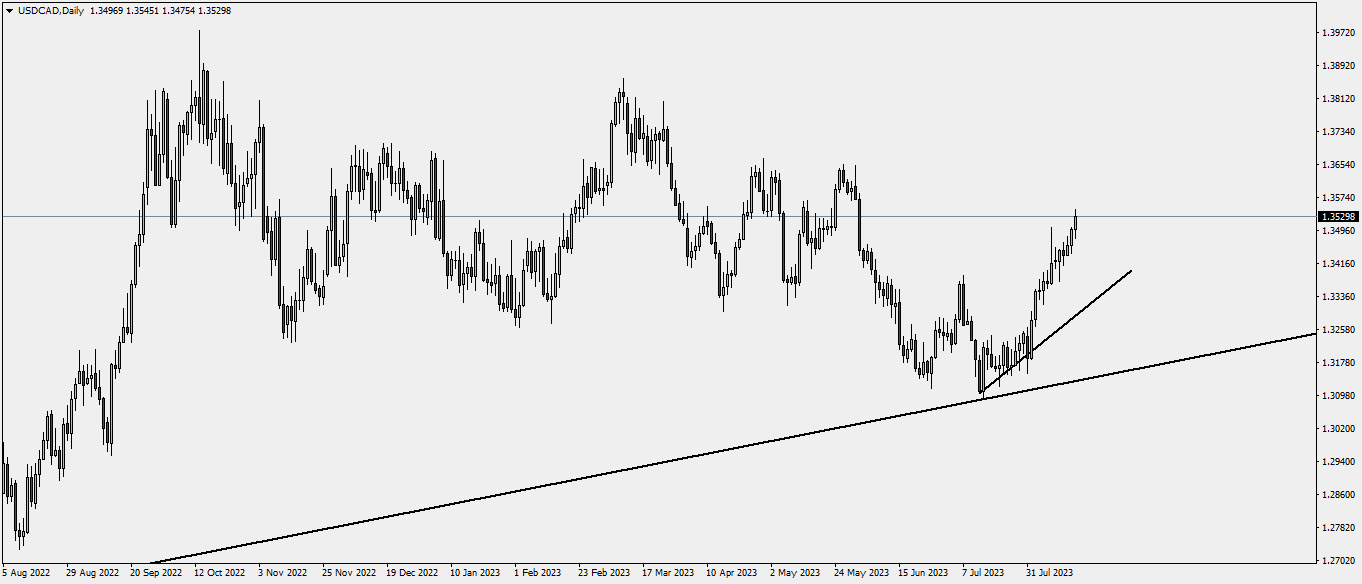Click the 1.28600 price axis label
This screenshot has height=584, width=1362.
click(1338, 495)
